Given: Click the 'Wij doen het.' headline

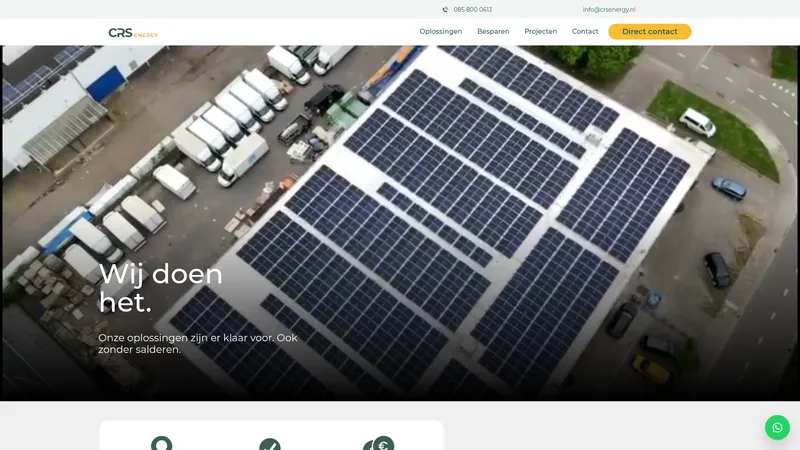Looking at the screenshot, I should click(x=160, y=288).
